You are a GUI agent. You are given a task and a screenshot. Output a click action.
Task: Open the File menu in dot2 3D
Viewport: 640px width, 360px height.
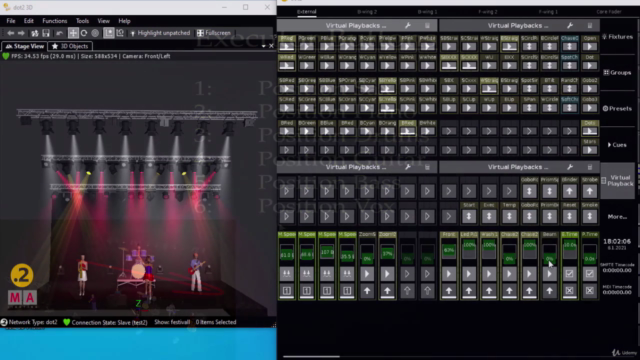tap(11, 21)
